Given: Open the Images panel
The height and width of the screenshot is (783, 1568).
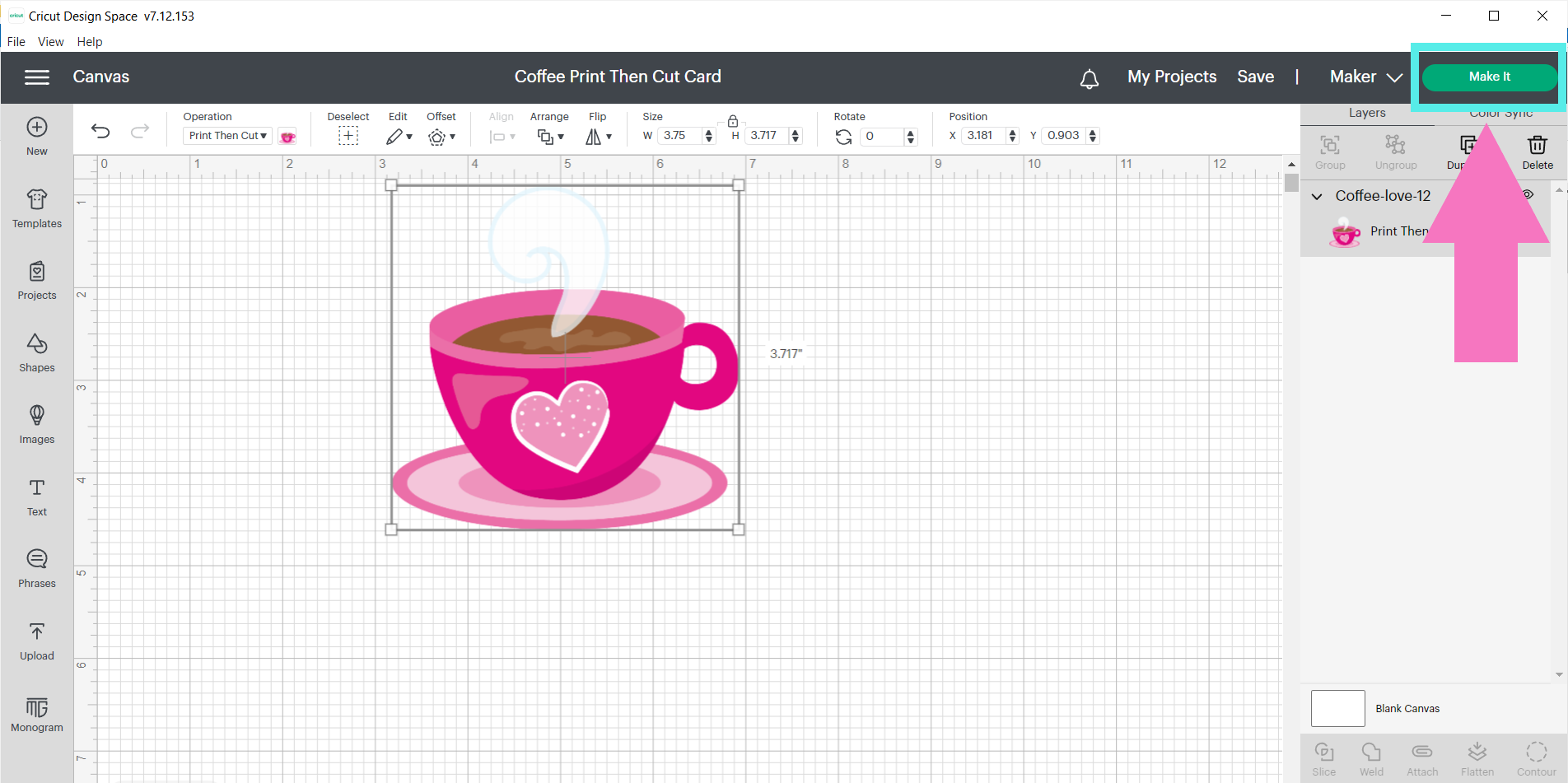Looking at the screenshot, I should (x=36, y=424).
